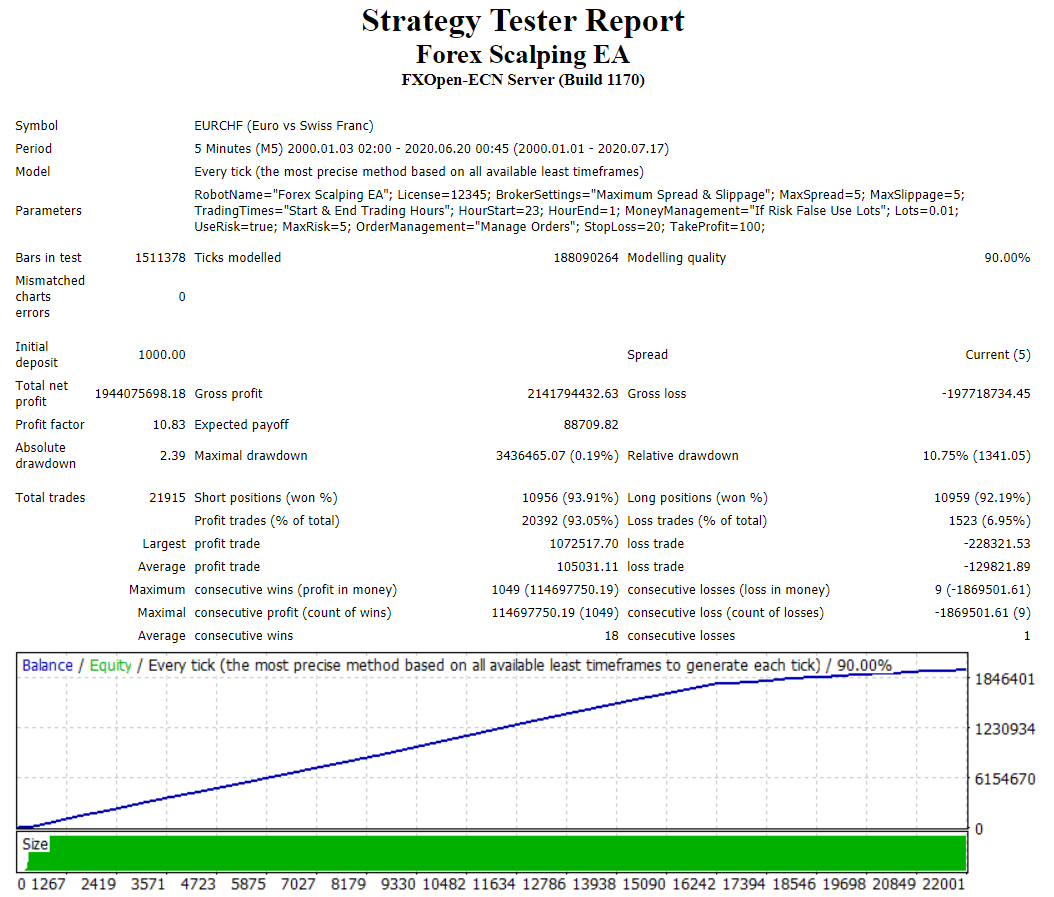Click the Size label in volume chart
Image resolution: width=1054 pixels, height=897 pixels.
[x=35, y=844]
